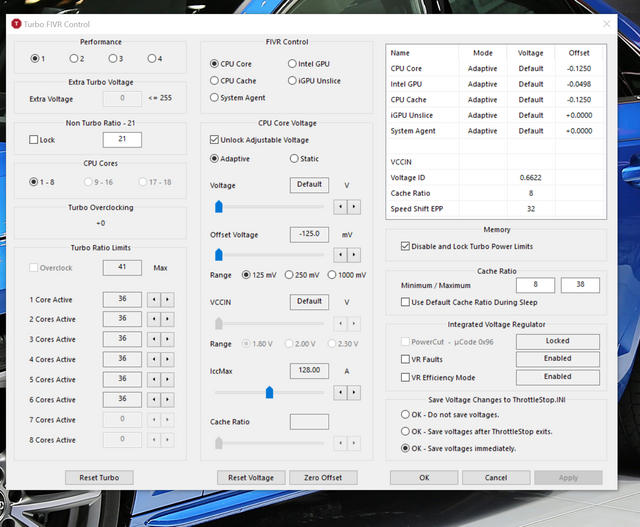
Task: Enable the Non Turbo Ratio Lock checkbox
Action: pos(35,140)
